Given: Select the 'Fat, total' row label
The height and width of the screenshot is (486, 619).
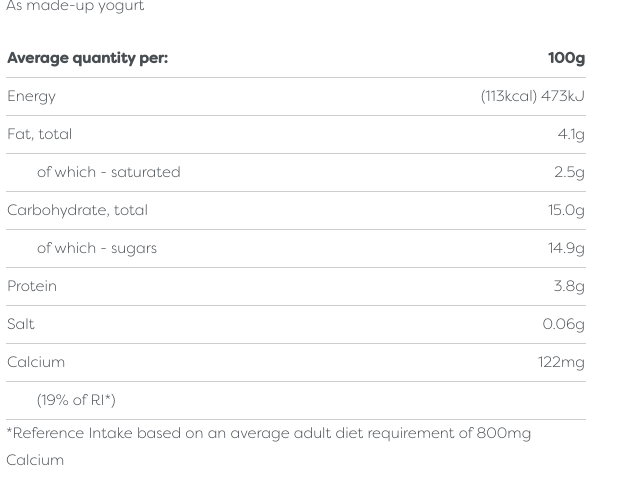Looking at the screenshot, I should point(39,134).
